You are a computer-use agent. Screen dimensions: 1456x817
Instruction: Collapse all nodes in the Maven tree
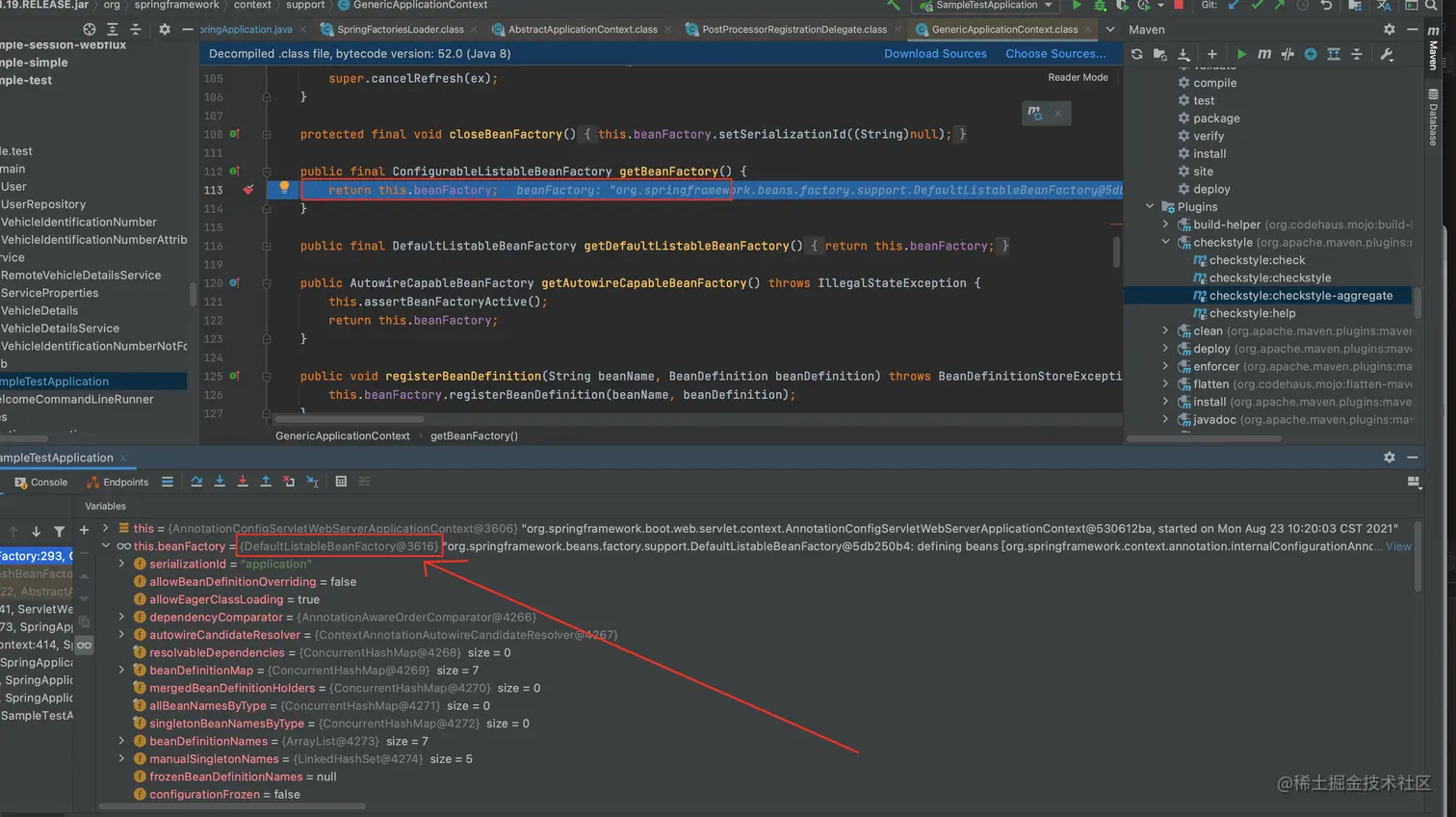click(x=1357, y=54)
